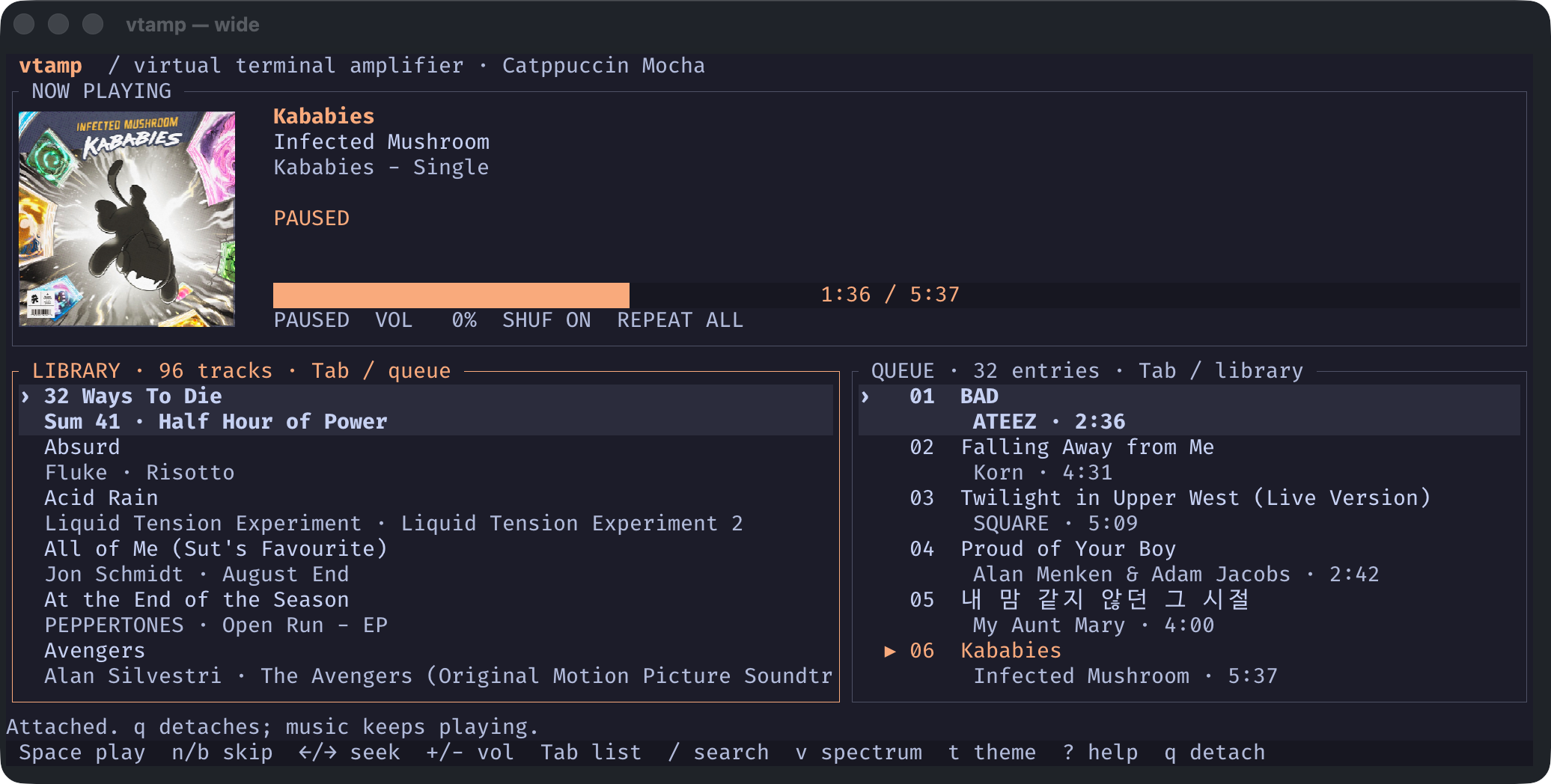Select At the End of the Season track

point(426,613)
